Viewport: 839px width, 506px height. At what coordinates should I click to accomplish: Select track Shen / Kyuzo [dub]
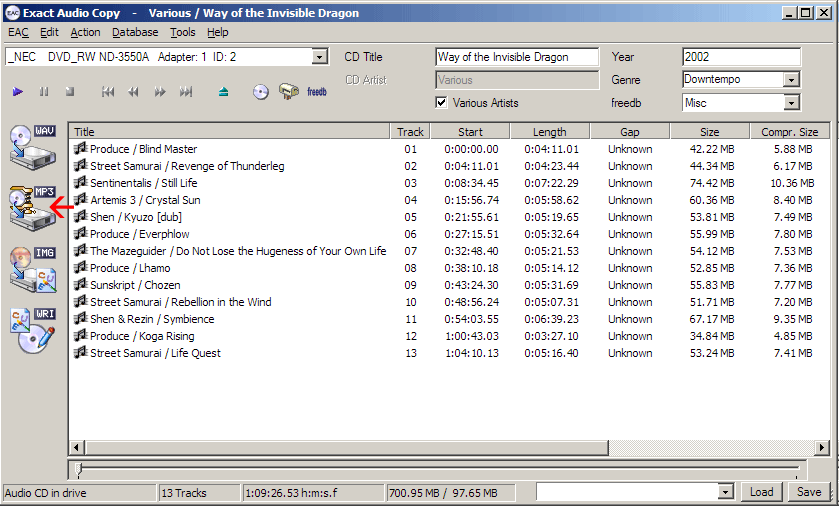(x=135, y=217)
